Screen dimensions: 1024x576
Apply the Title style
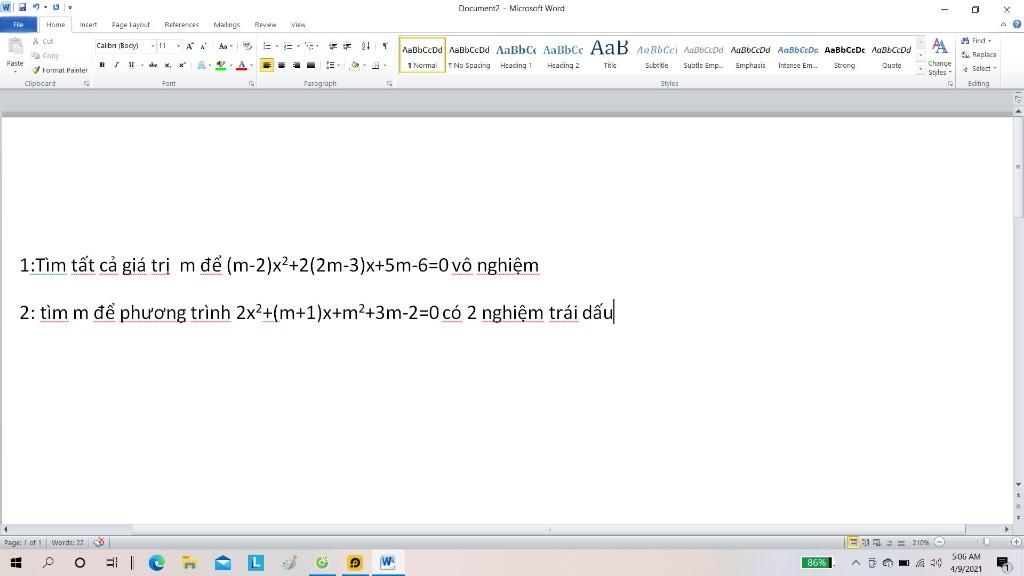610,55
